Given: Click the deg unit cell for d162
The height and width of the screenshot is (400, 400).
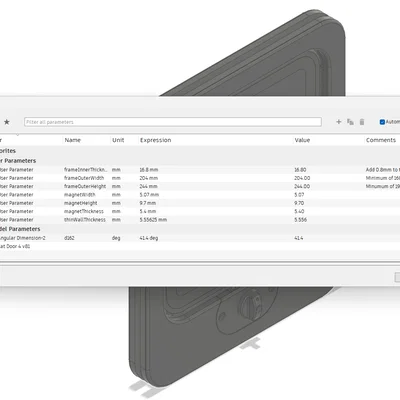Looking at the screenshot, I should [x=116, y=238].
